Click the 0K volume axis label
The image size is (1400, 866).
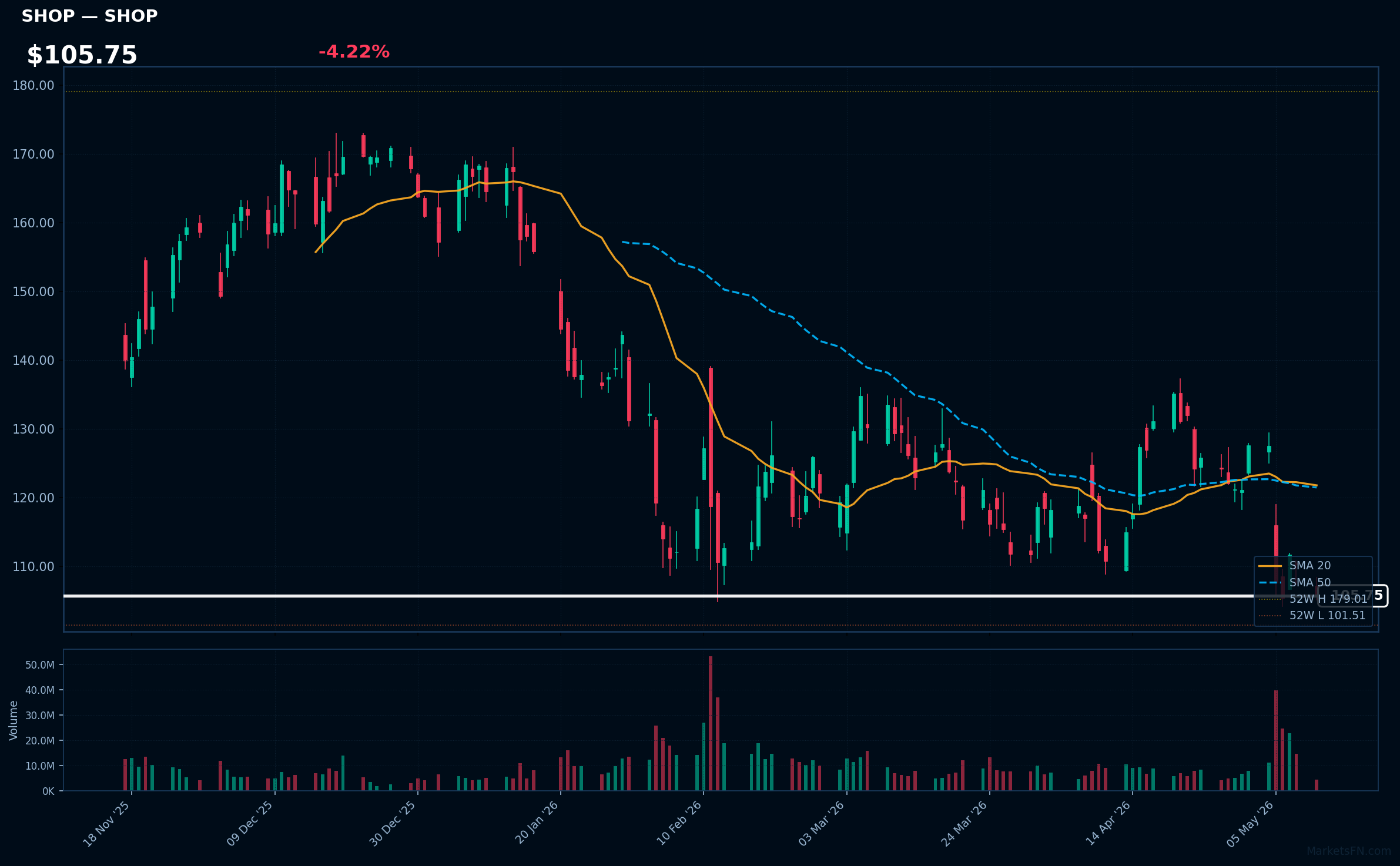coord(48,791)
